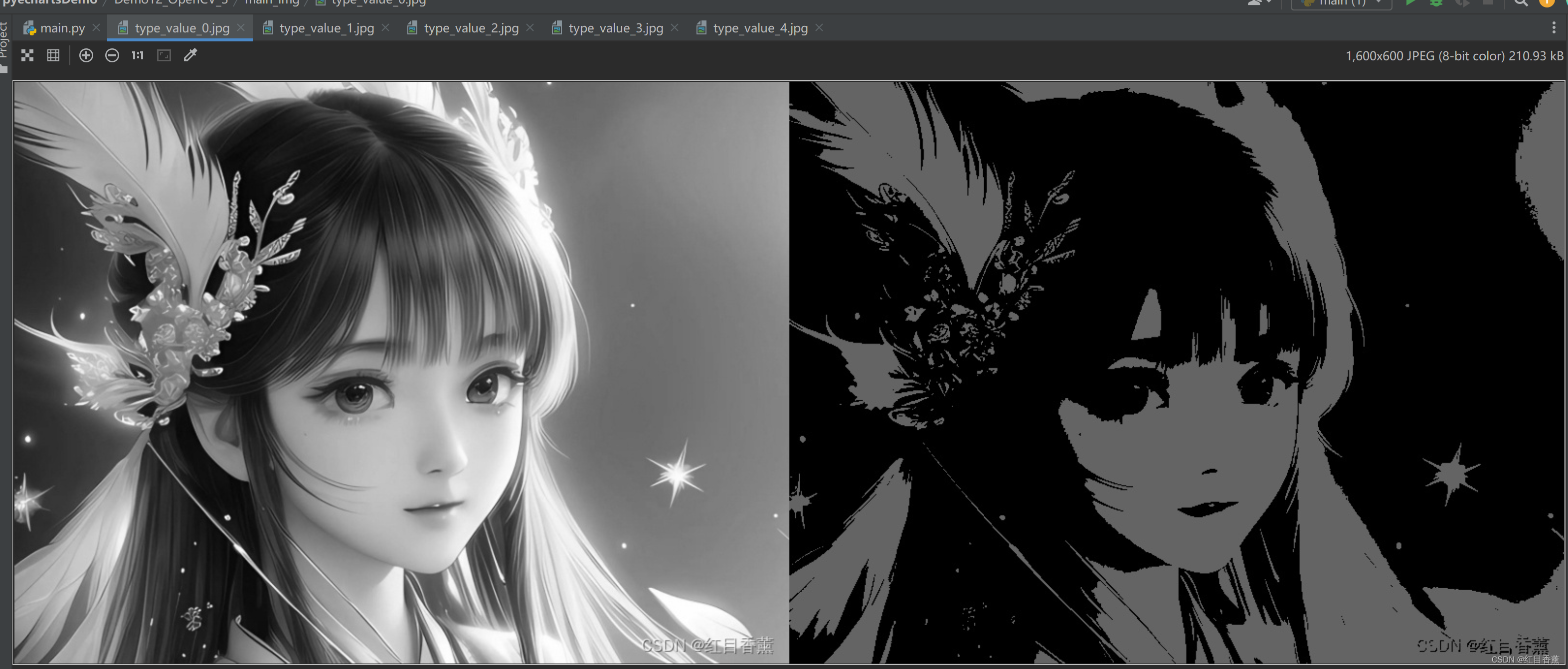Screen dimensions: 1568x669
Task: Set the image to actual size 1:1
Action: click(138, 55)
